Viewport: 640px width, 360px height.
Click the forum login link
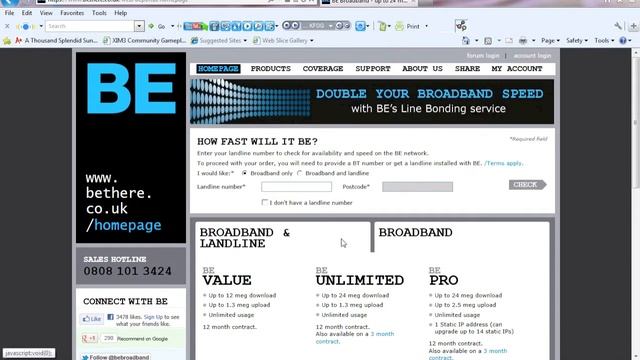pyautogui.click(x=483, y=56)
